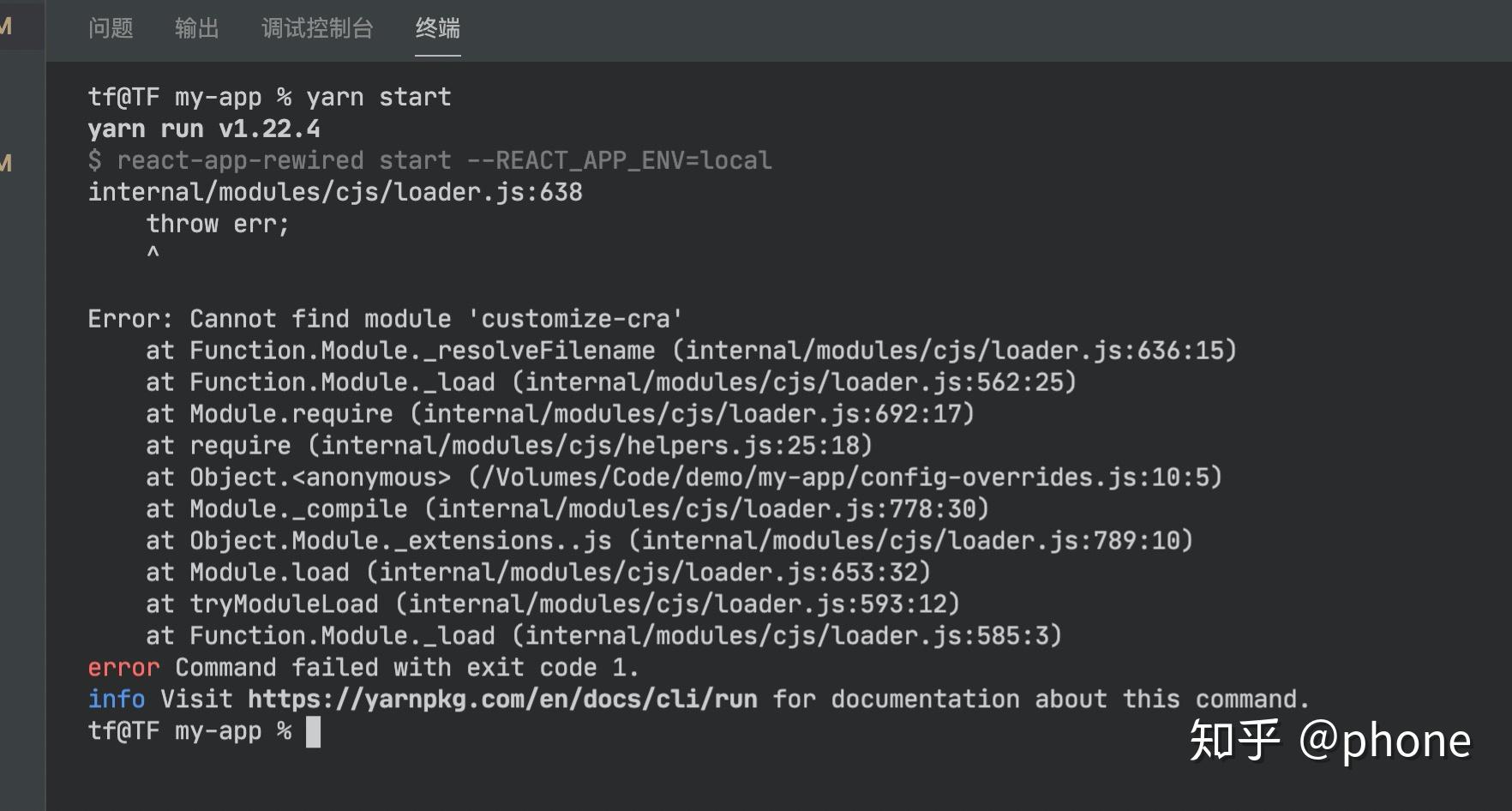Screen dimensions: 1512x811
Task: Click the blue 'info' label text
Action: point(116,699)
